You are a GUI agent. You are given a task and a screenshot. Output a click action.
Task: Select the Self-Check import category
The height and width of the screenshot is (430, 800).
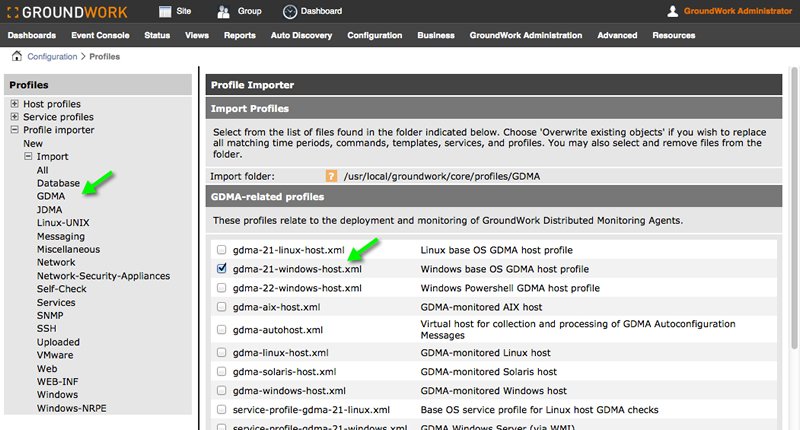(61, 289)
